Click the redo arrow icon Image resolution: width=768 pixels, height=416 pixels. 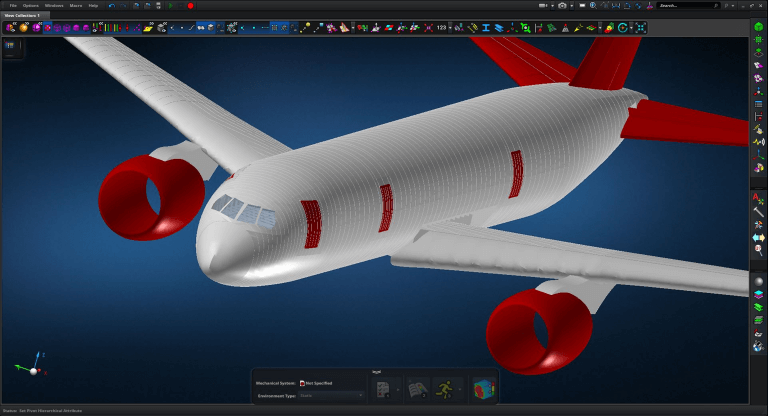(x=123, y=5)
